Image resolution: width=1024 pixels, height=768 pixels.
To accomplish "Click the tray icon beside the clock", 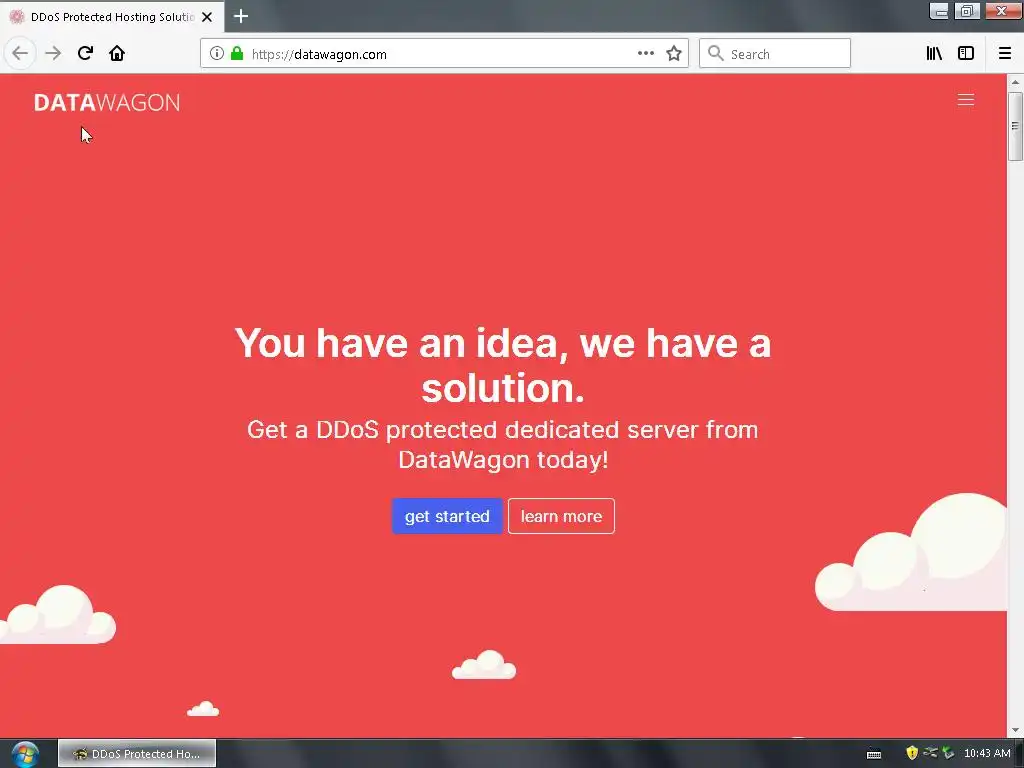I will (x=948, y=753).
